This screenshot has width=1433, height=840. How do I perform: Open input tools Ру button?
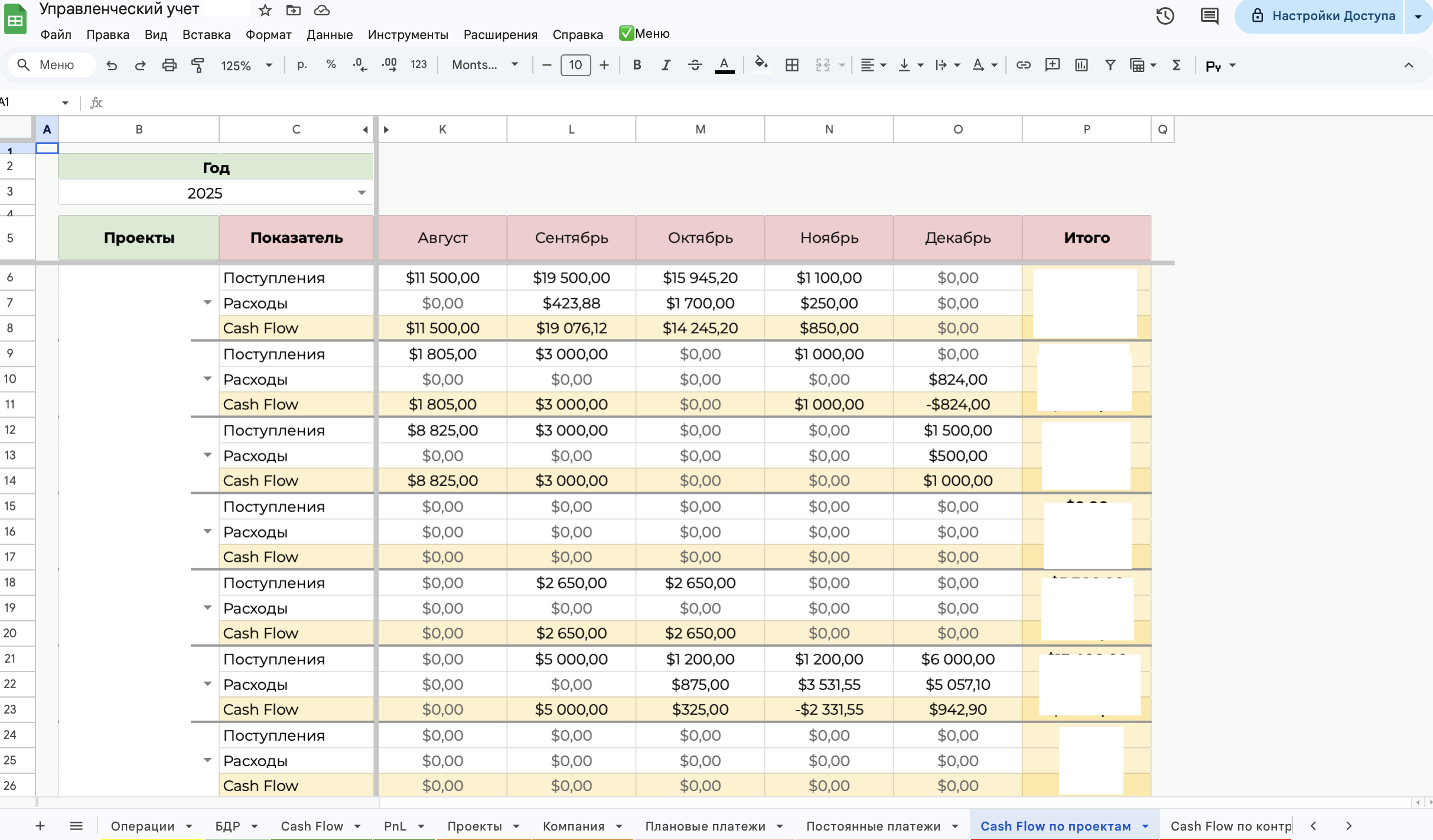point(1220,66)
